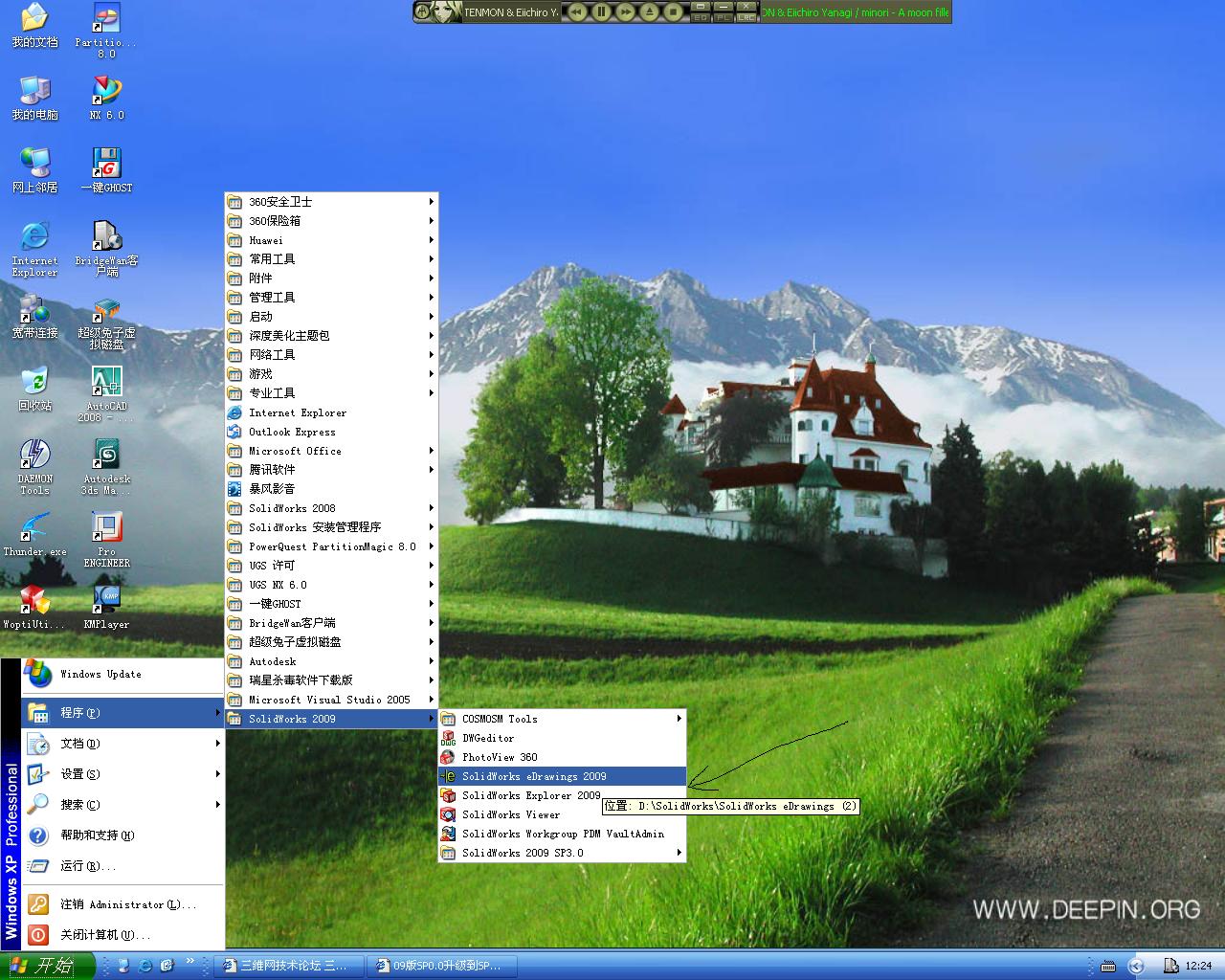Skip to the previous track in player
This screenshot has height=980, width=1225.
click(x=577, y=12)
